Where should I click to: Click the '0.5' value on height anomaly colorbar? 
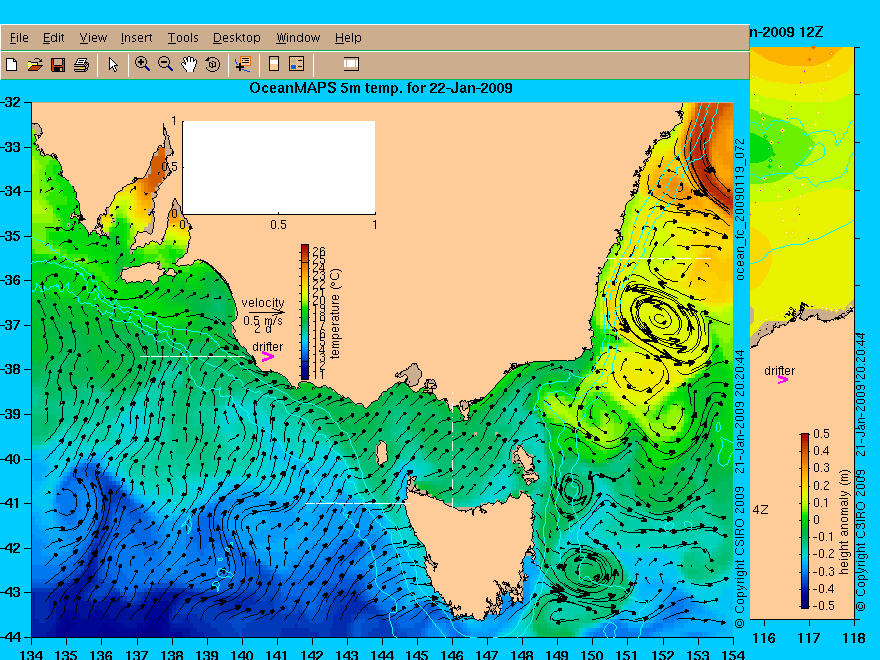tap(821, 434)
